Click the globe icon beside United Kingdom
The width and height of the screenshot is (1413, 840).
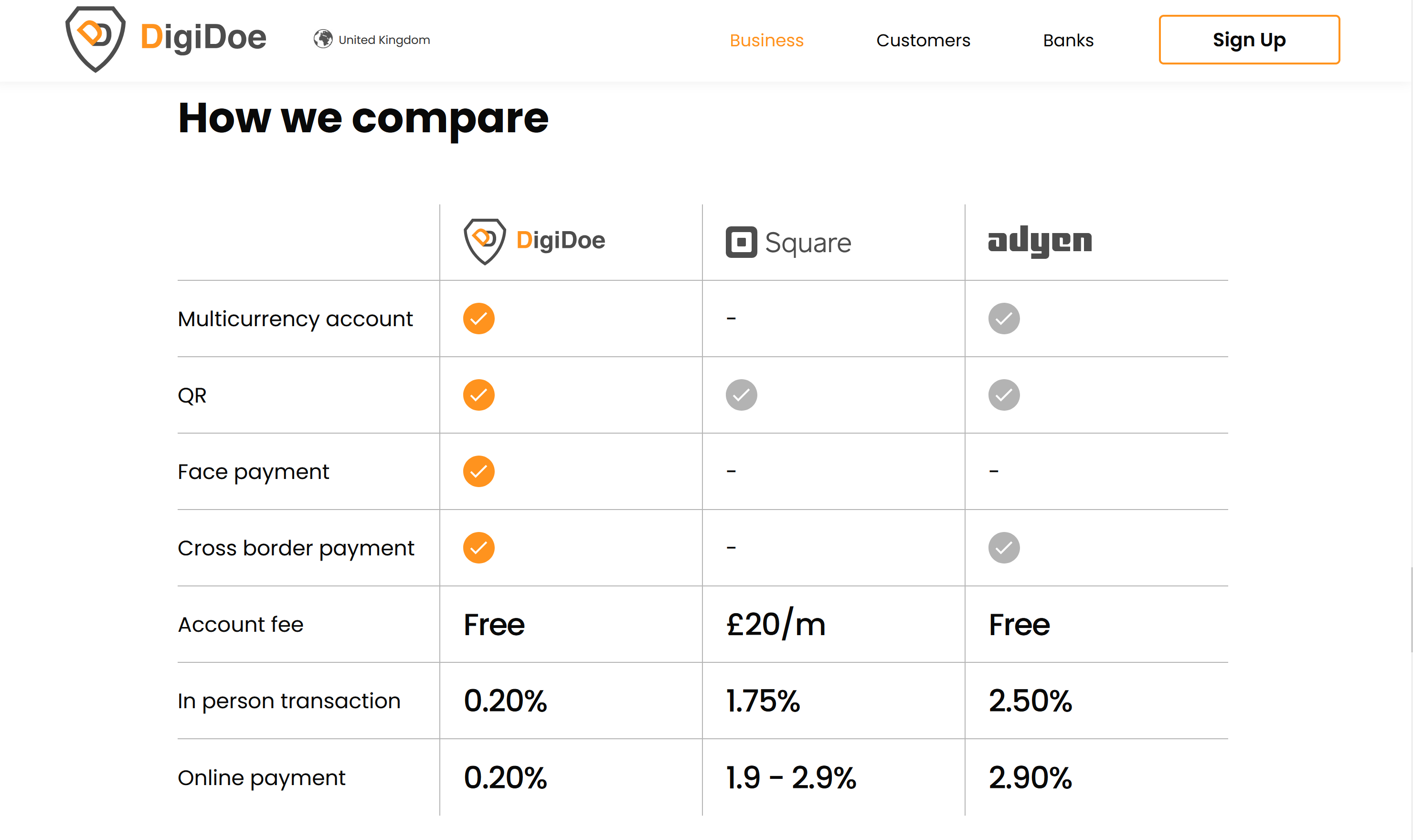coord(323,39)
